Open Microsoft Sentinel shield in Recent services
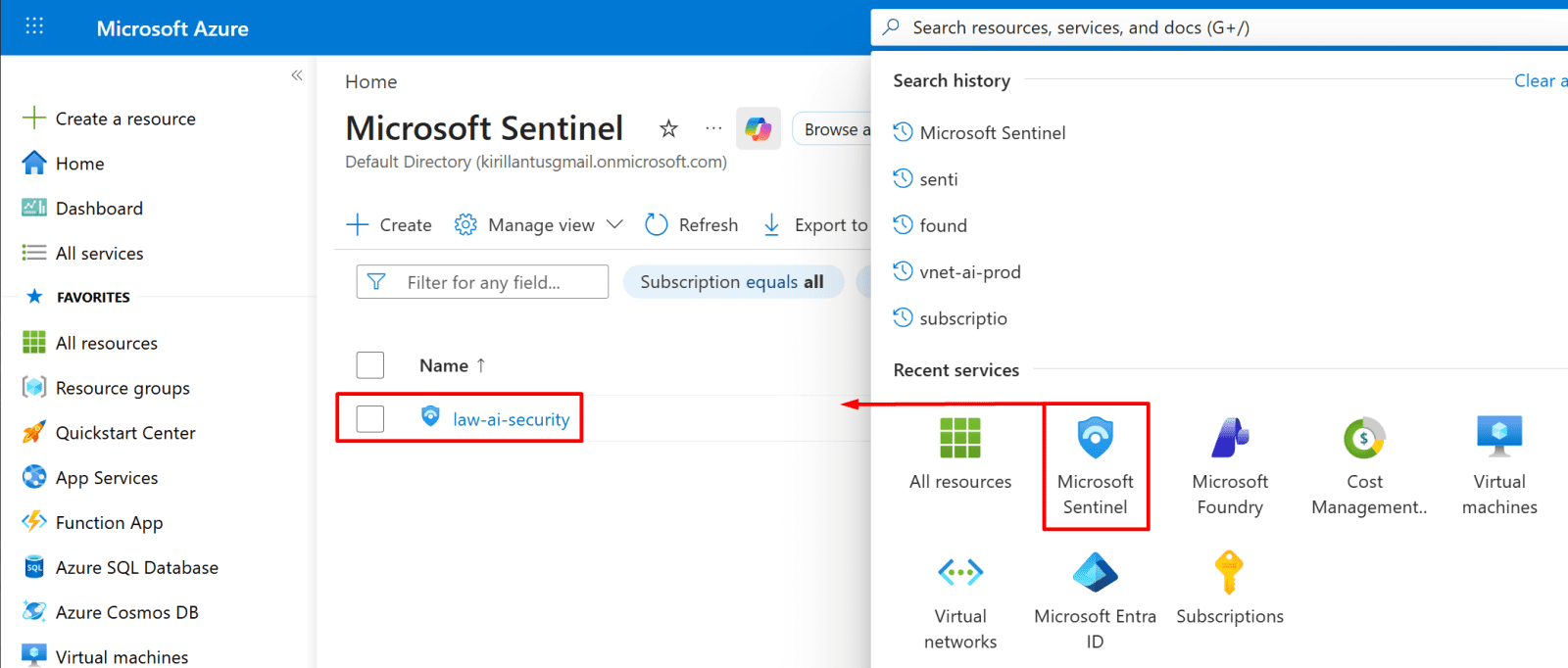Screen dimensions: 1568x668 [x=1096, y=466]
